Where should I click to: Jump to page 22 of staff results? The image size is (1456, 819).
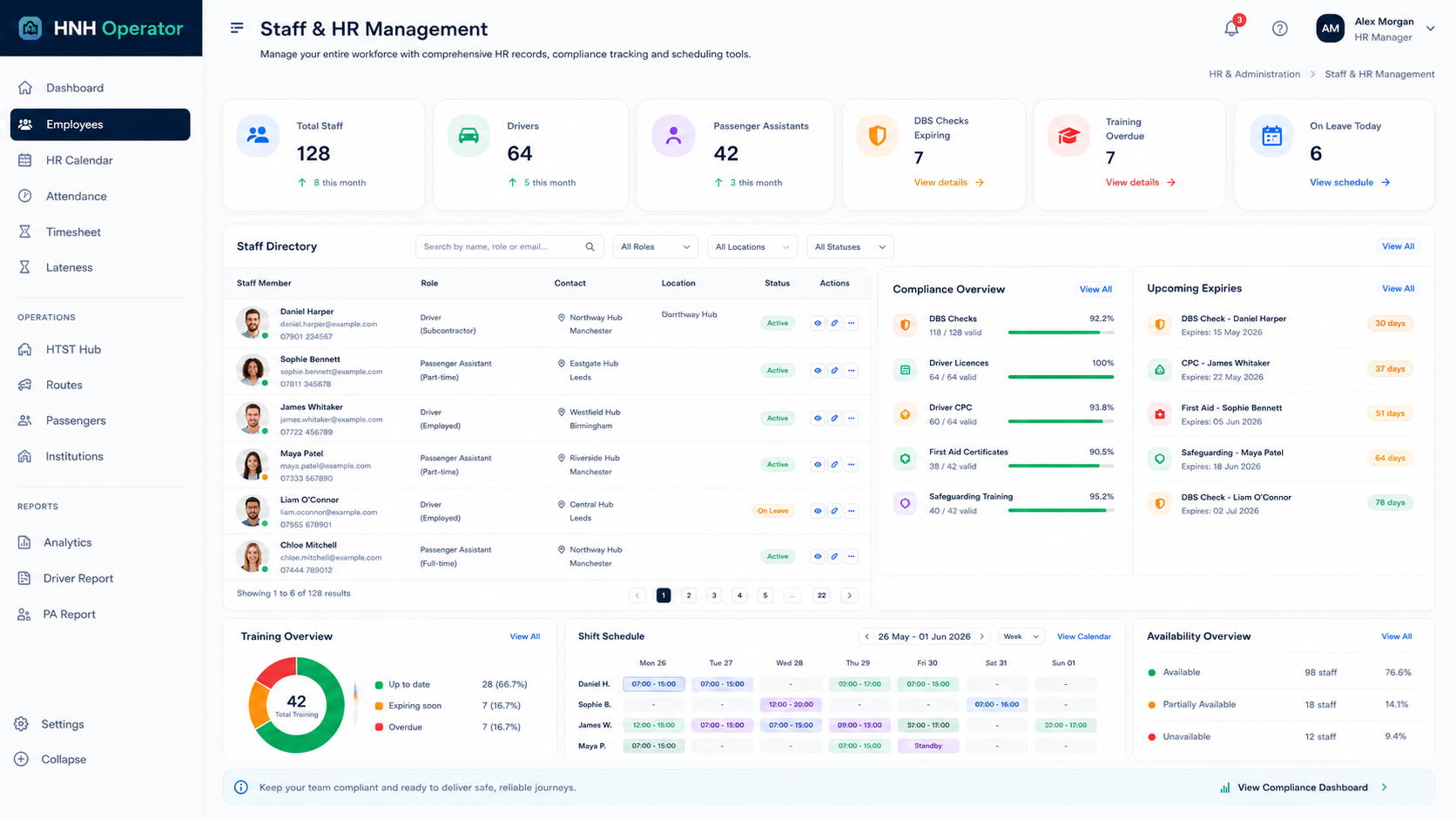[821, 595]
